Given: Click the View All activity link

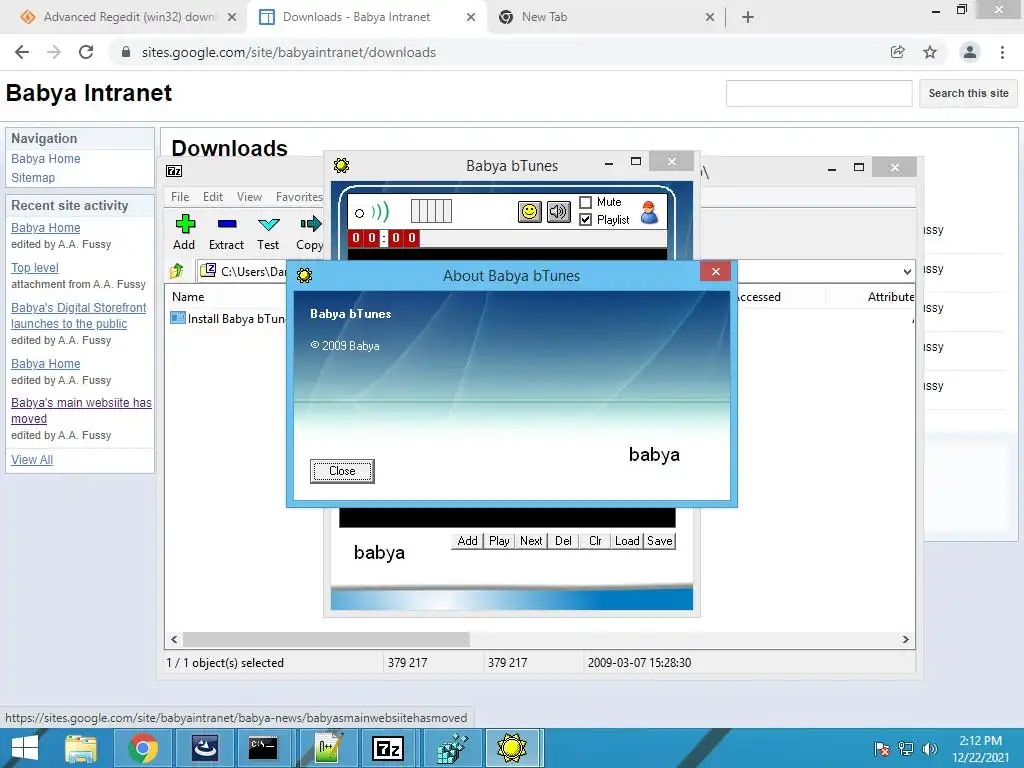Looking at the screenshot, I should [x=32, y=460].
